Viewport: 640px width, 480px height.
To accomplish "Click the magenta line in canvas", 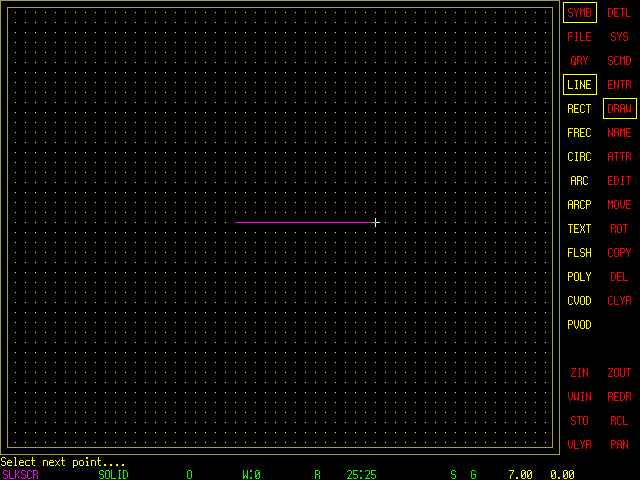I will (x=304, y=222).
